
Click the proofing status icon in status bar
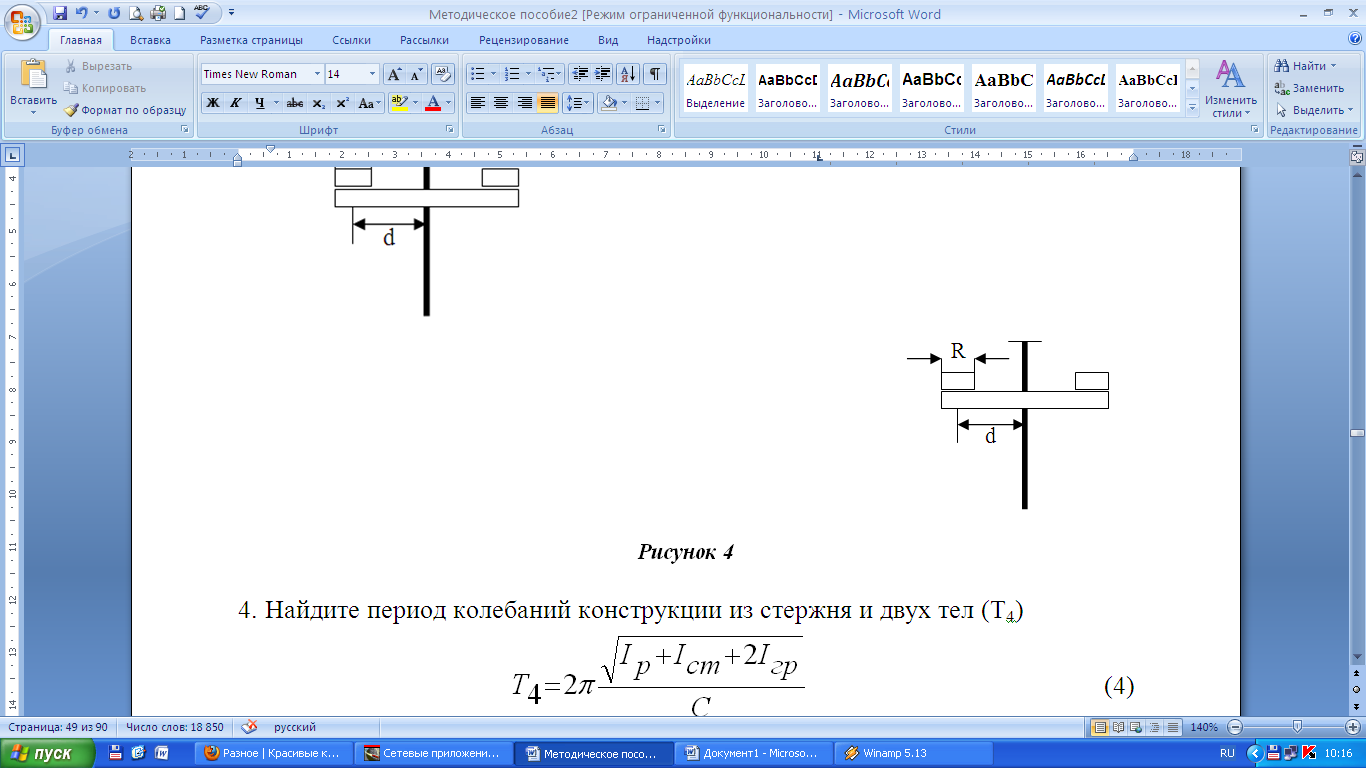250,727
